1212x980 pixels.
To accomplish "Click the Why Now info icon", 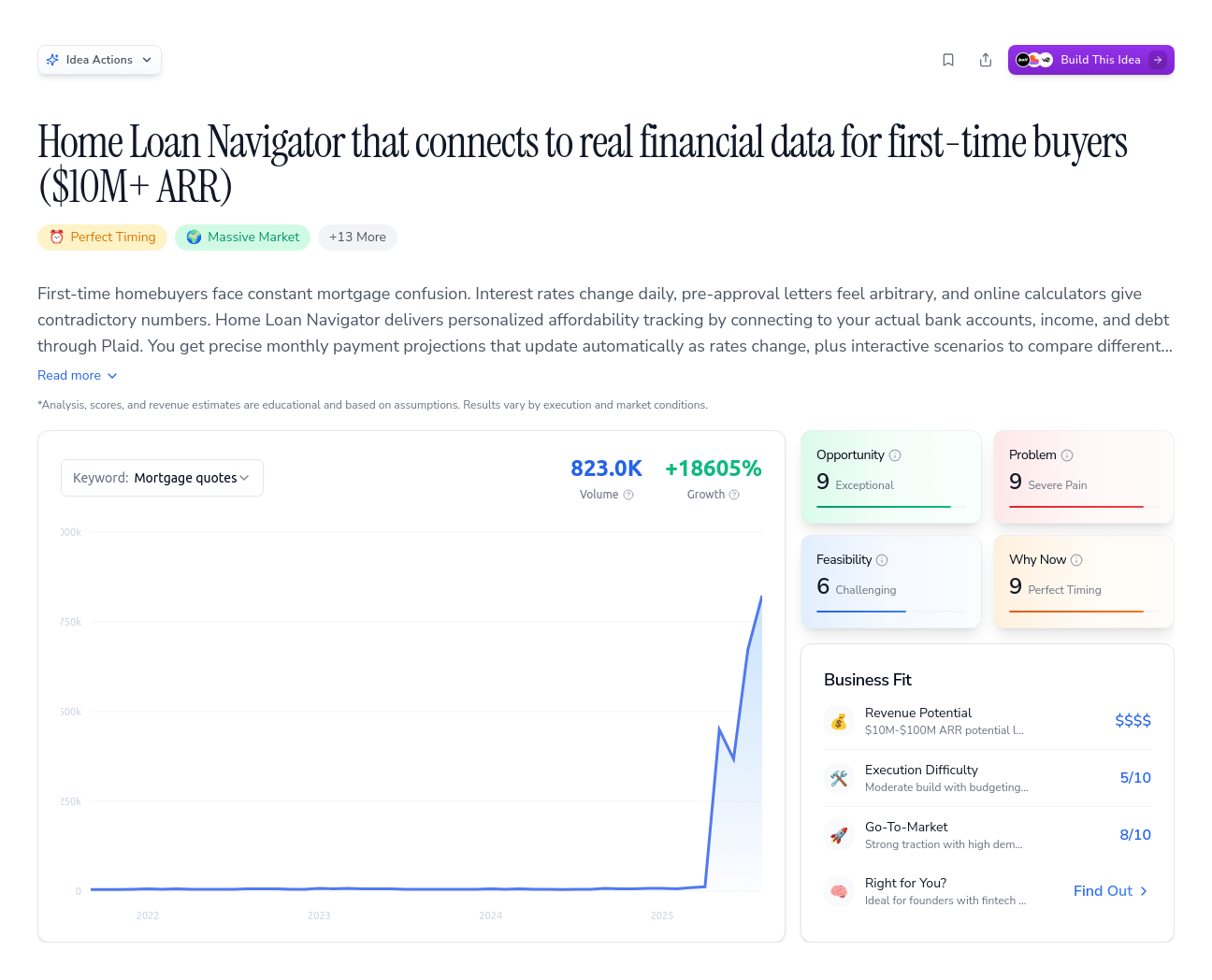I will click(1076, 560).
